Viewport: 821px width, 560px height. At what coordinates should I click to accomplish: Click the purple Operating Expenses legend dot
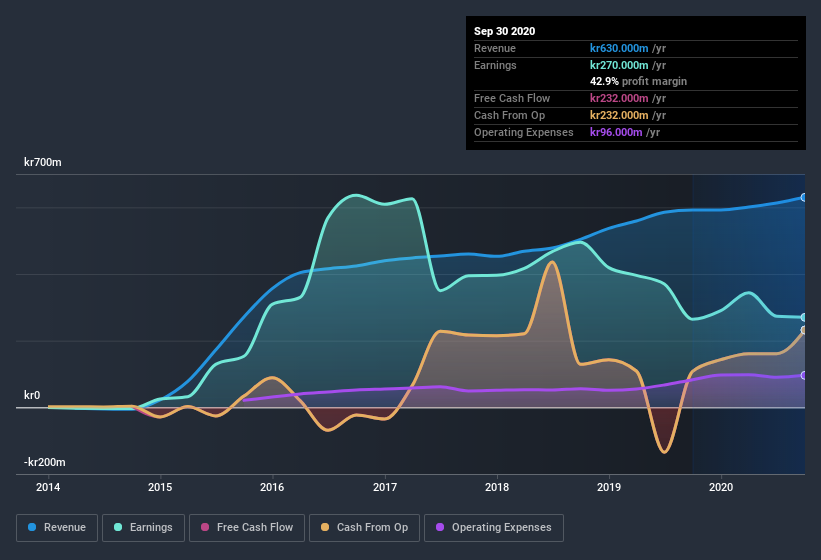440,527
